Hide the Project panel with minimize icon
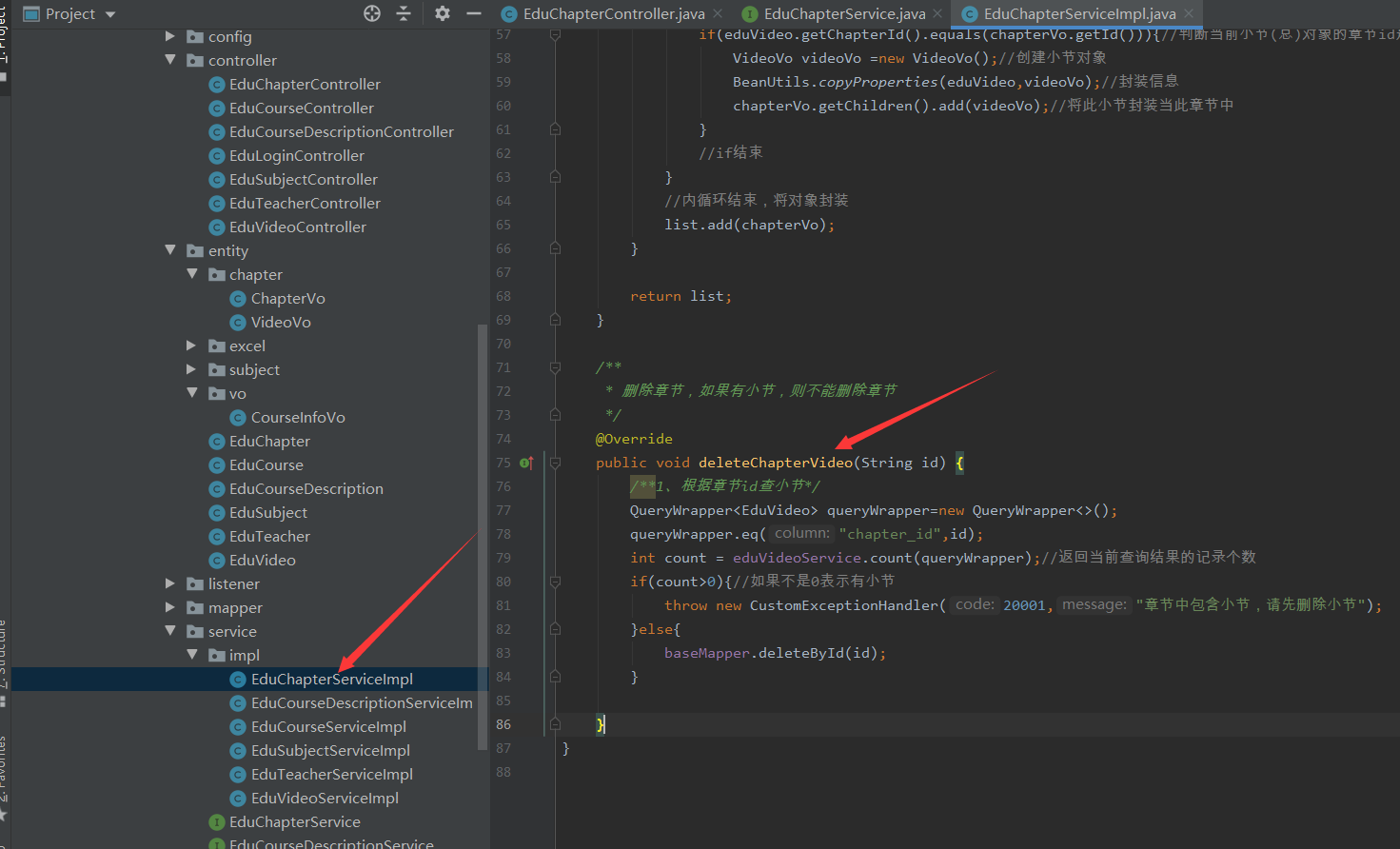1400x849 pixels. click(474, 13)
